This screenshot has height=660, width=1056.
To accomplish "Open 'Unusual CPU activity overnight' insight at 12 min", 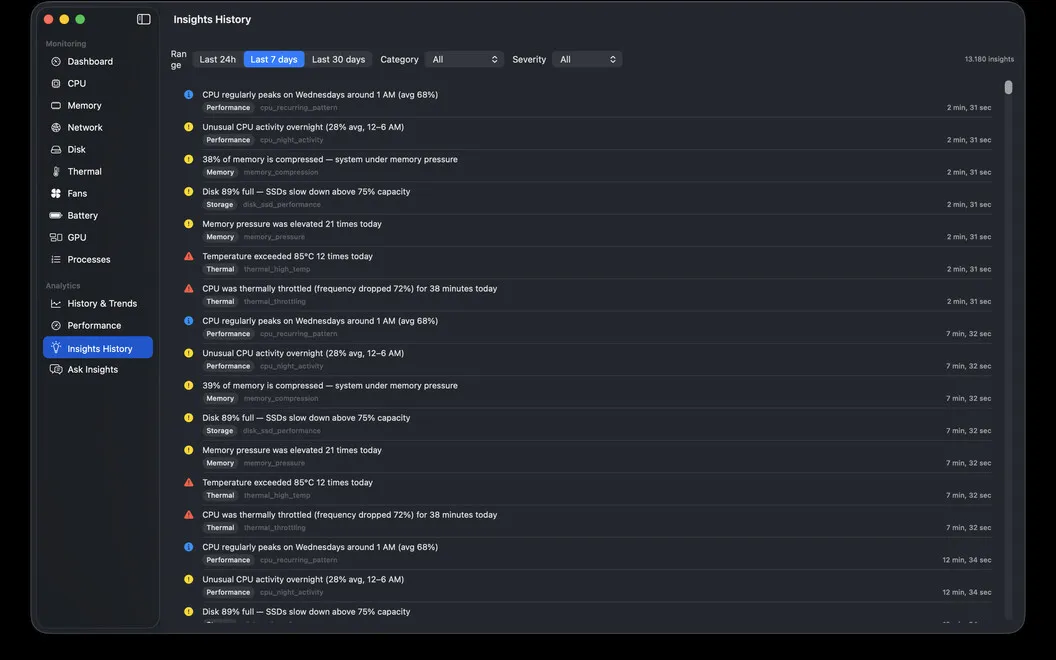I will pyautogui.click(x=587, y=585).
